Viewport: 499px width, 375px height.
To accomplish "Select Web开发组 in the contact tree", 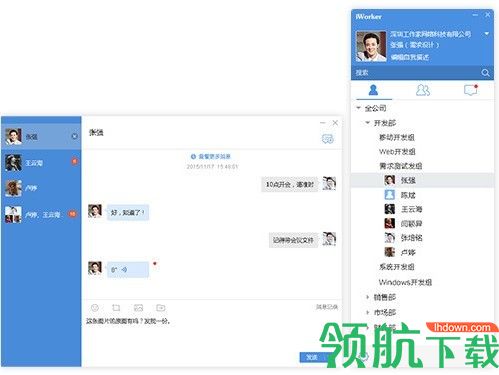I will pos(397,152).
